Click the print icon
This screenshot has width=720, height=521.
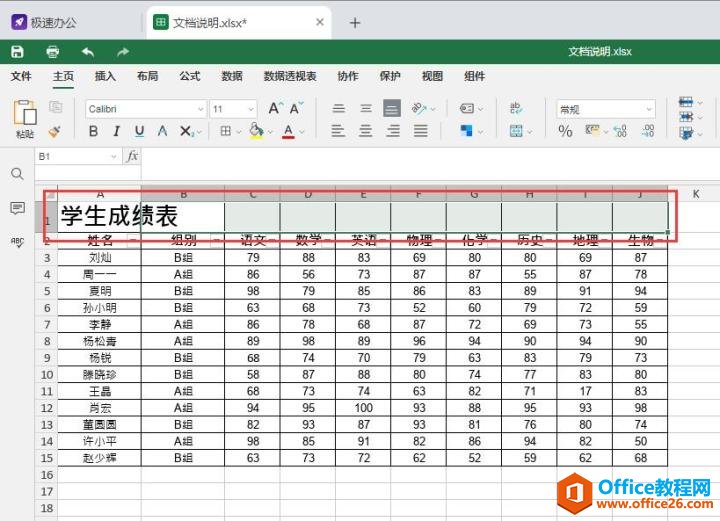tap(53, 51)
